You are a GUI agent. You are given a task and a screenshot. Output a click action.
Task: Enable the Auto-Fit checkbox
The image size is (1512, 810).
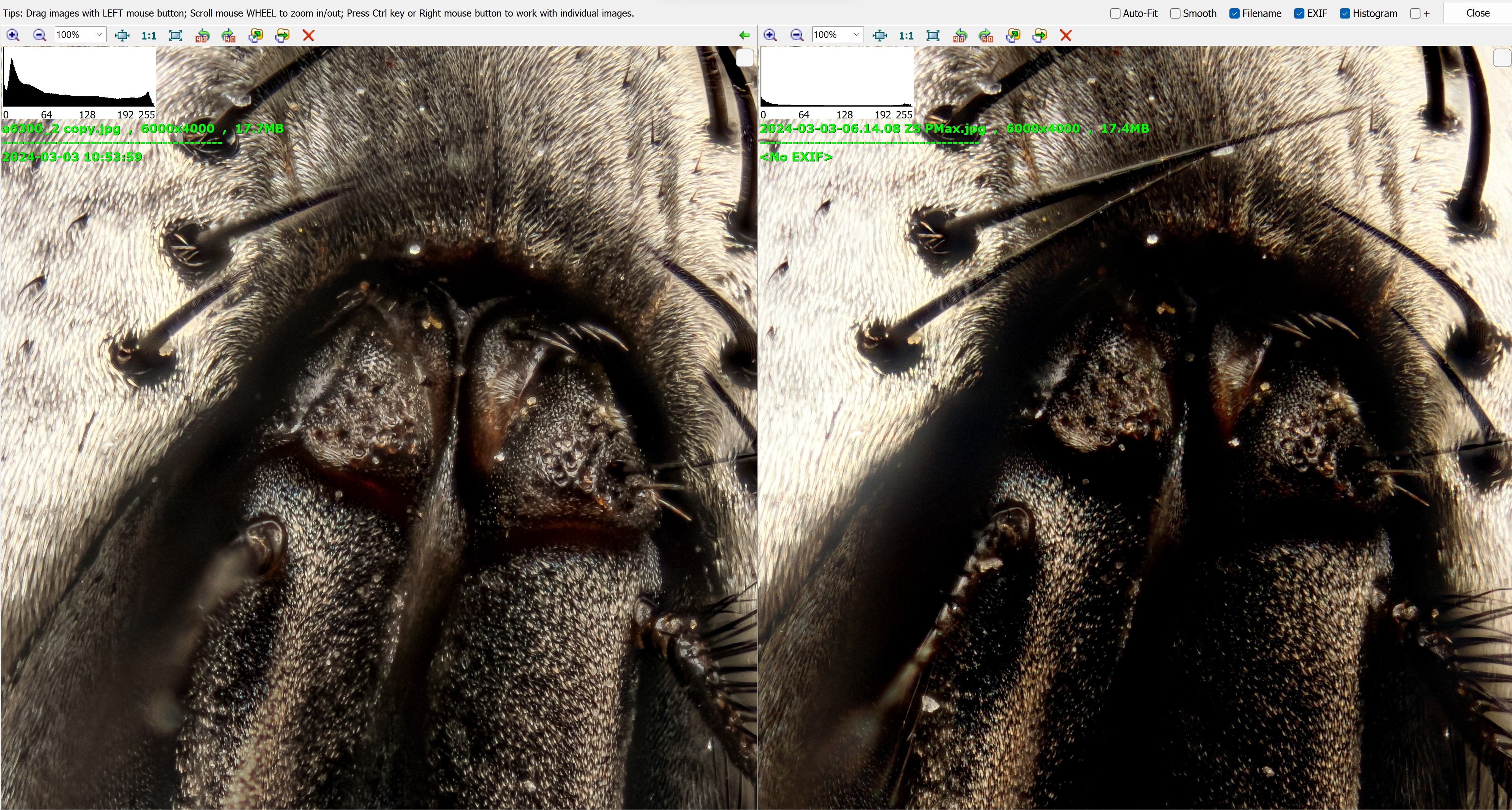pos(1115,13)
